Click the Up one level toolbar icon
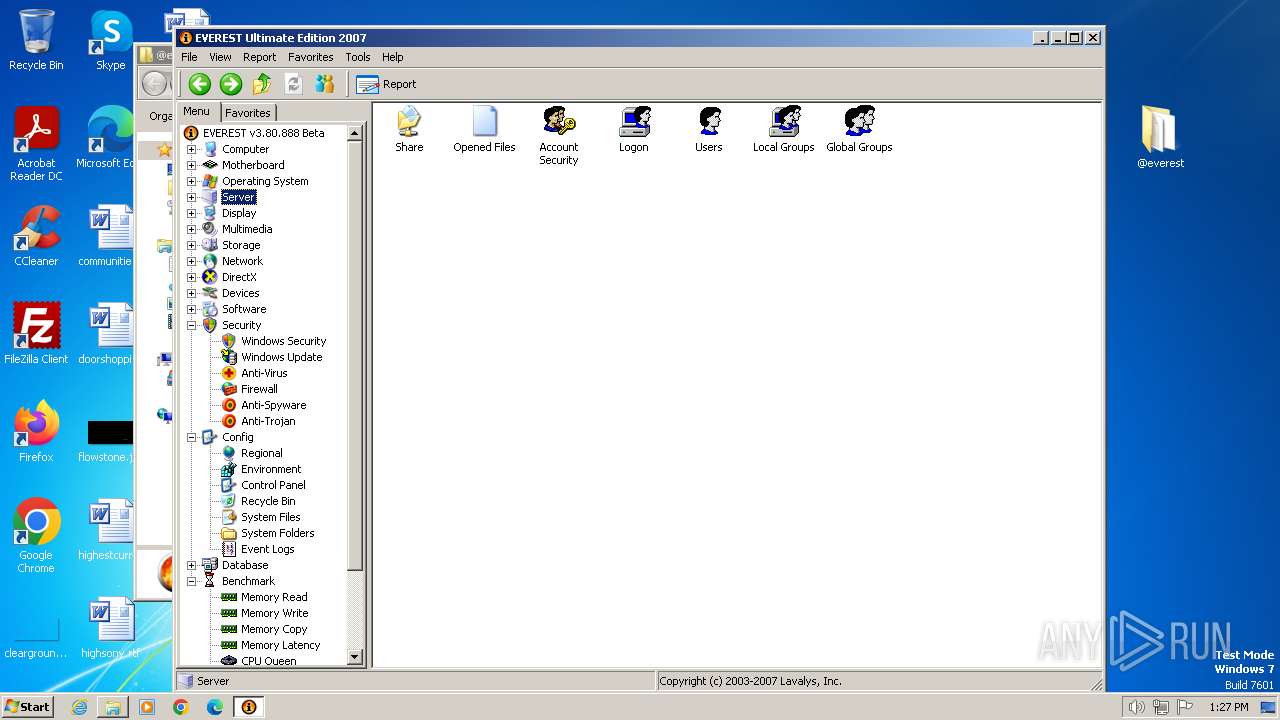This screenshot has height=720, width=1280. [262, 84]
